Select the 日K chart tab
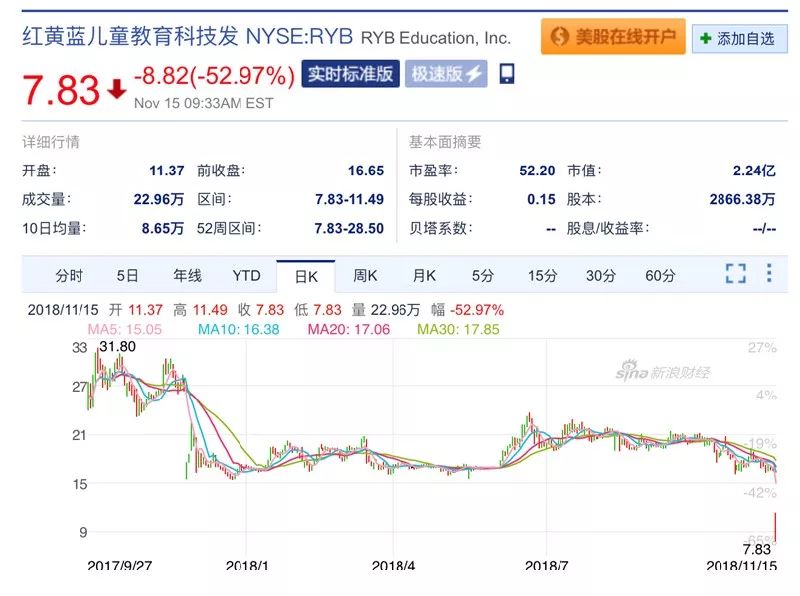Screen dimensions: 800x596 306,276
